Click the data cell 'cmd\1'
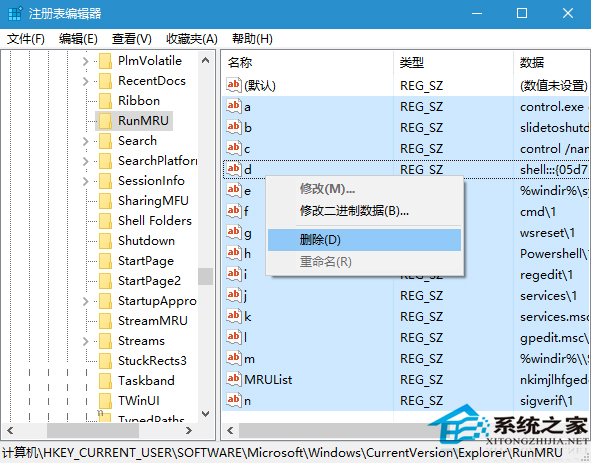Image resolution: width=591 pixels, height=463 pixels. point(538,212)
